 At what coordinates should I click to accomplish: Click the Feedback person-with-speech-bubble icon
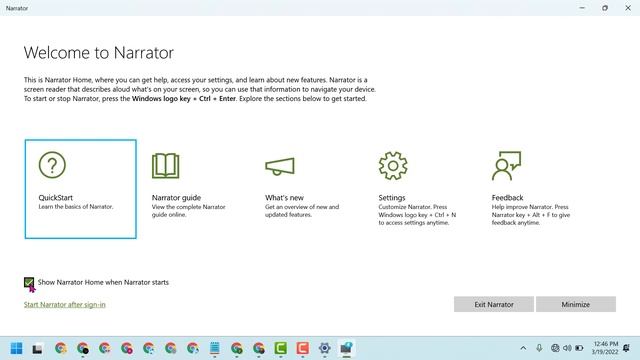point(507,166)
